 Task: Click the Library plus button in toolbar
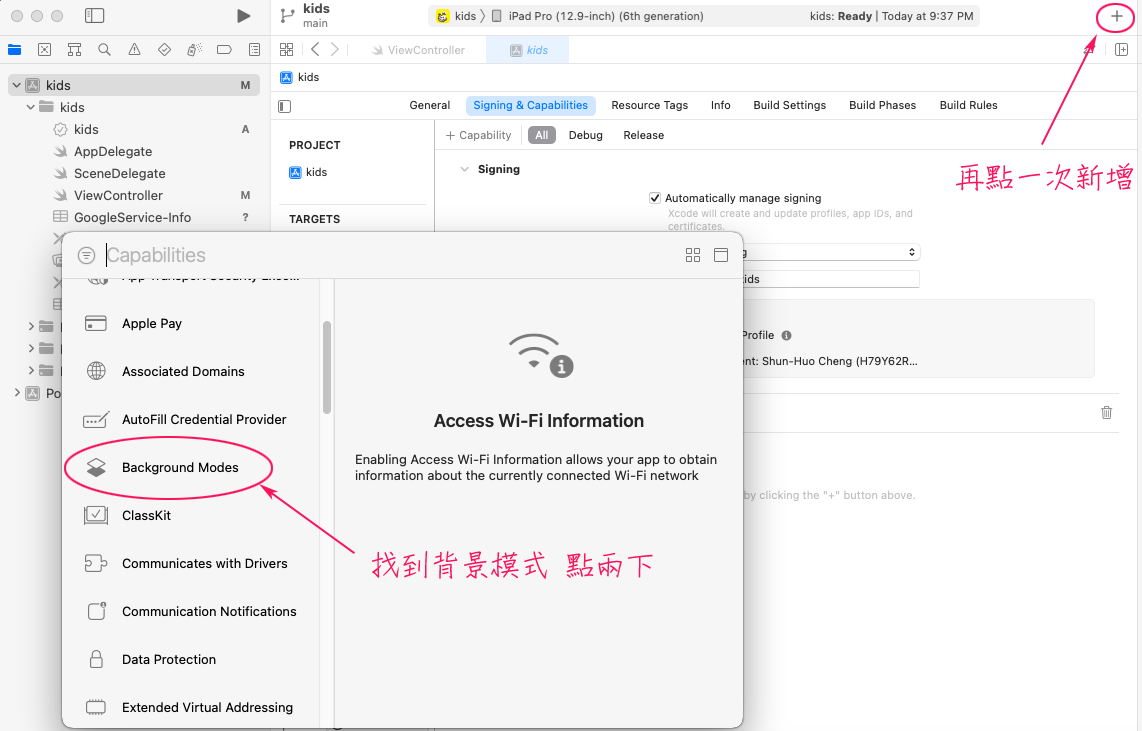pos(1117,16)
